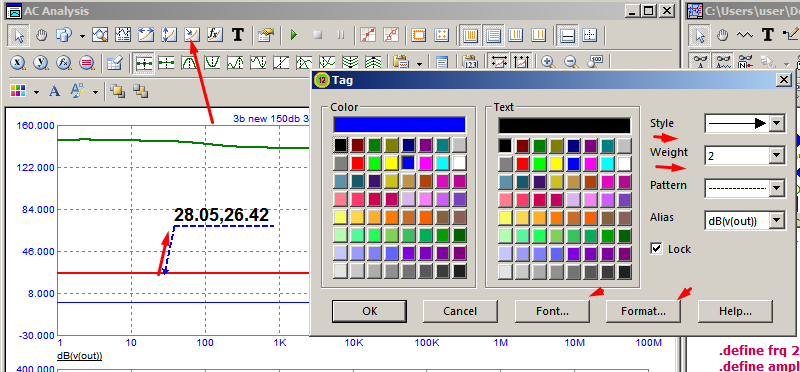Enable Cursor mode graph icon
Image resolution: width=800 pixels, height=372 pixels.
point(123,35)
